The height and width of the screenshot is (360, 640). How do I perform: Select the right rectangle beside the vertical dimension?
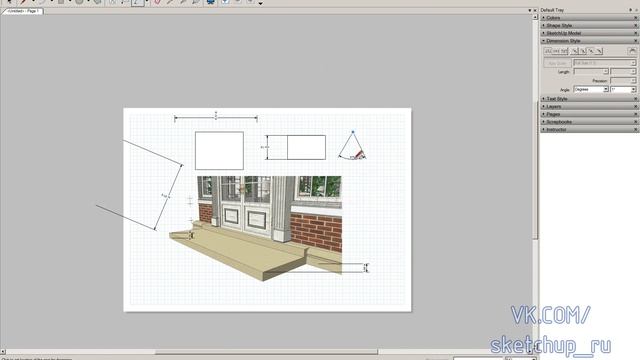pos(307,147)
